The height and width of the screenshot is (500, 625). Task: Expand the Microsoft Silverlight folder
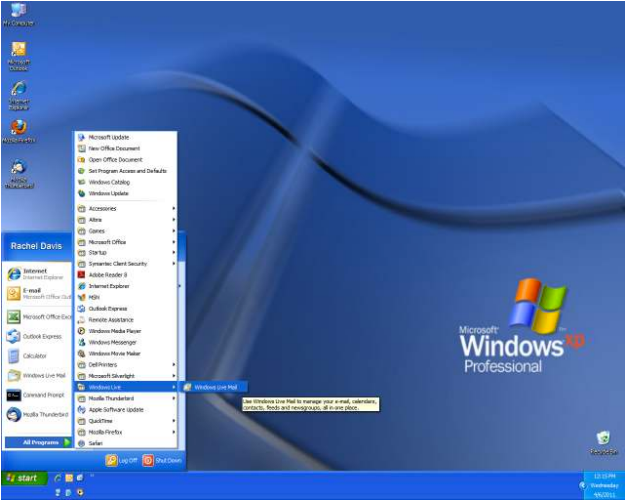click(126, 376)
